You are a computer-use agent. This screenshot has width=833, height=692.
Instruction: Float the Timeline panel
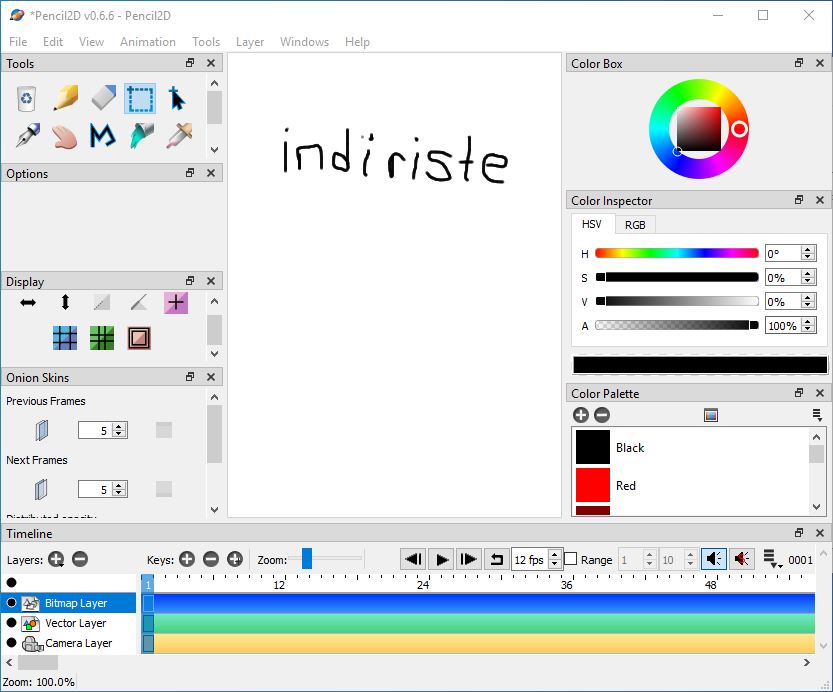[798, 533]
